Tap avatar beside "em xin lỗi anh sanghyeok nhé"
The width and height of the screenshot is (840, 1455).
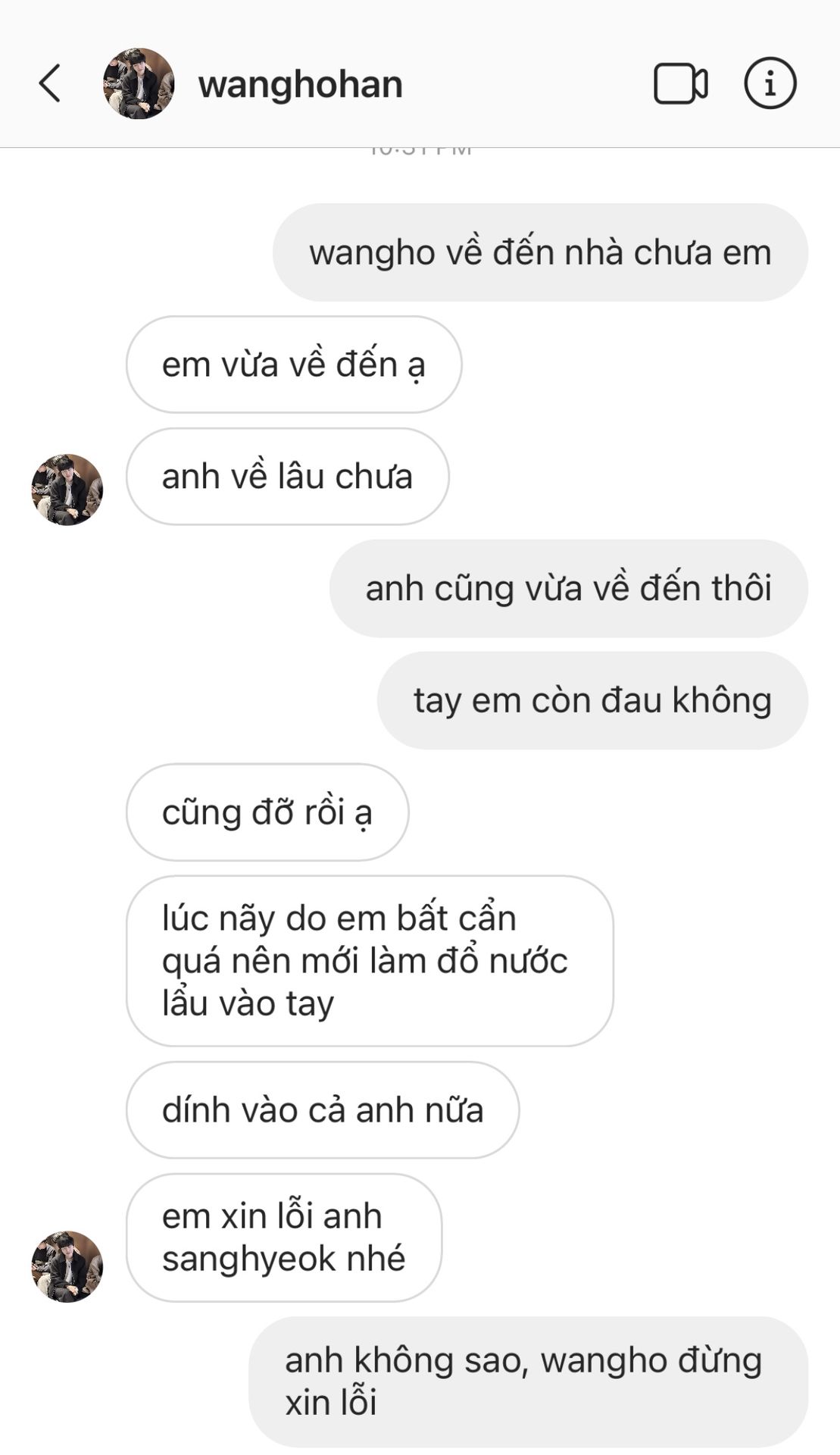pos(67,1266)
